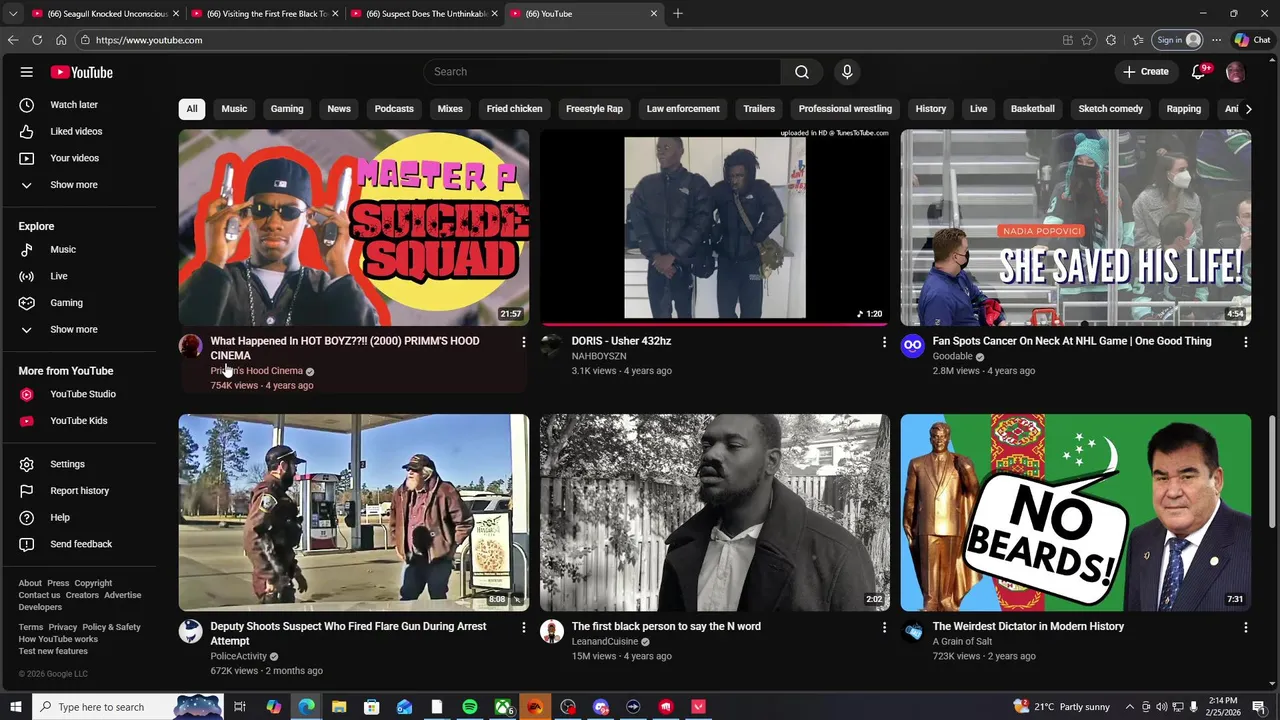Play the gas station deputy thumbnail
The height and width of the screenshot is (720, 1280).
coord(354,512)
